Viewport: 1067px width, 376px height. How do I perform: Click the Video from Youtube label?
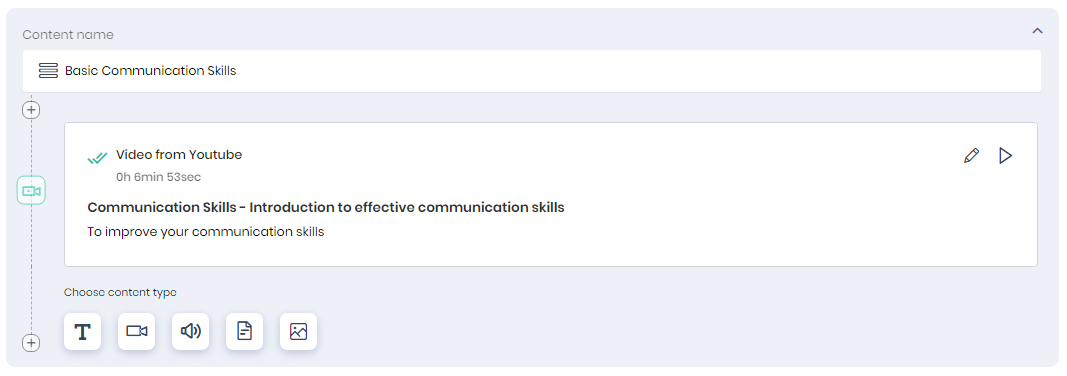(x=179, y=154)
